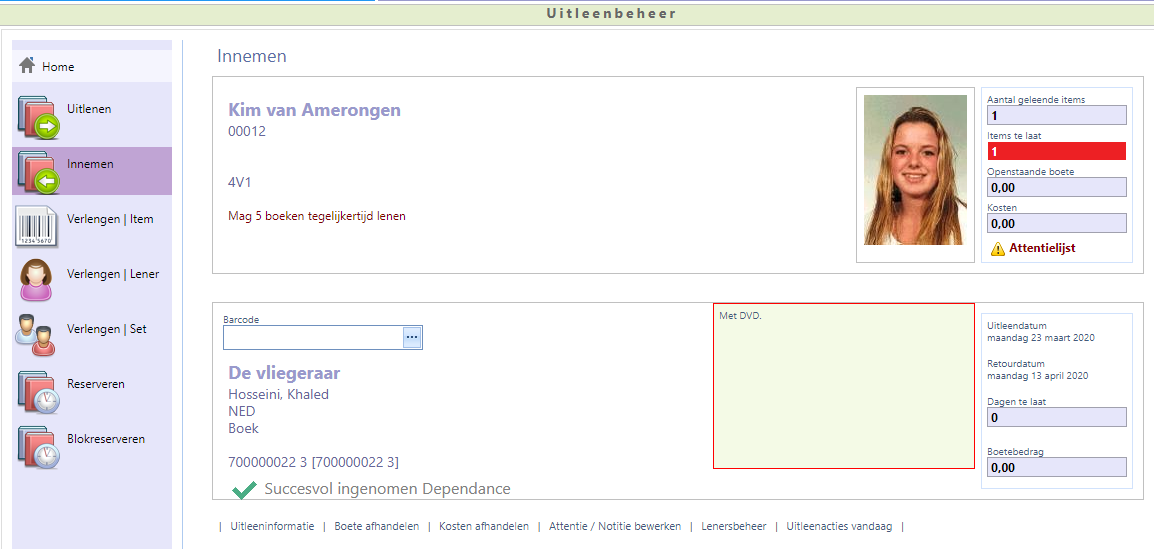
Task: Open Verlengen | Set label
Action: pyautogui.click(x=107, y=329)
